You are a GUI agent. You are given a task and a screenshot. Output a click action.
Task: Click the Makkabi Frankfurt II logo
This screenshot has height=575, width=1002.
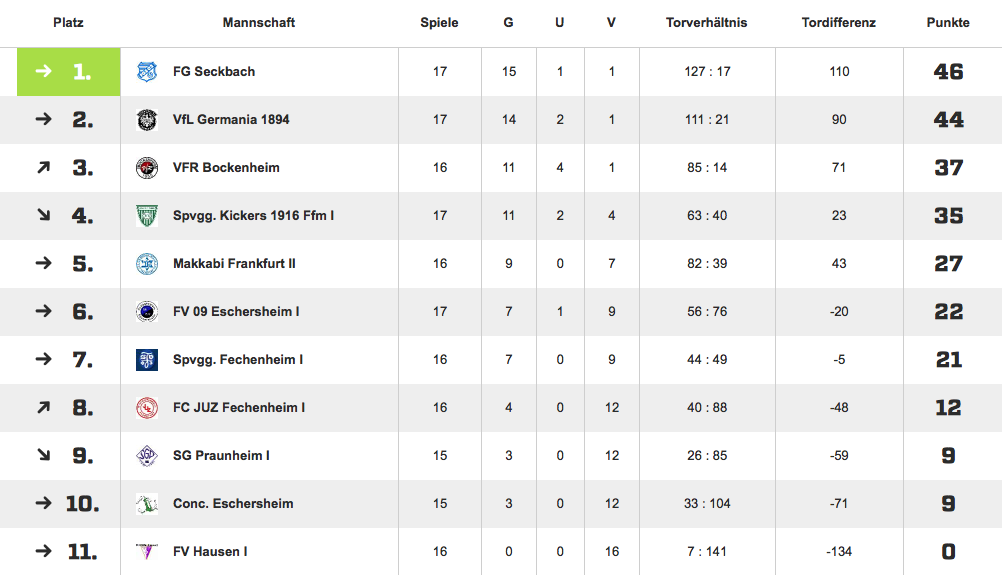tap(147, 263)
